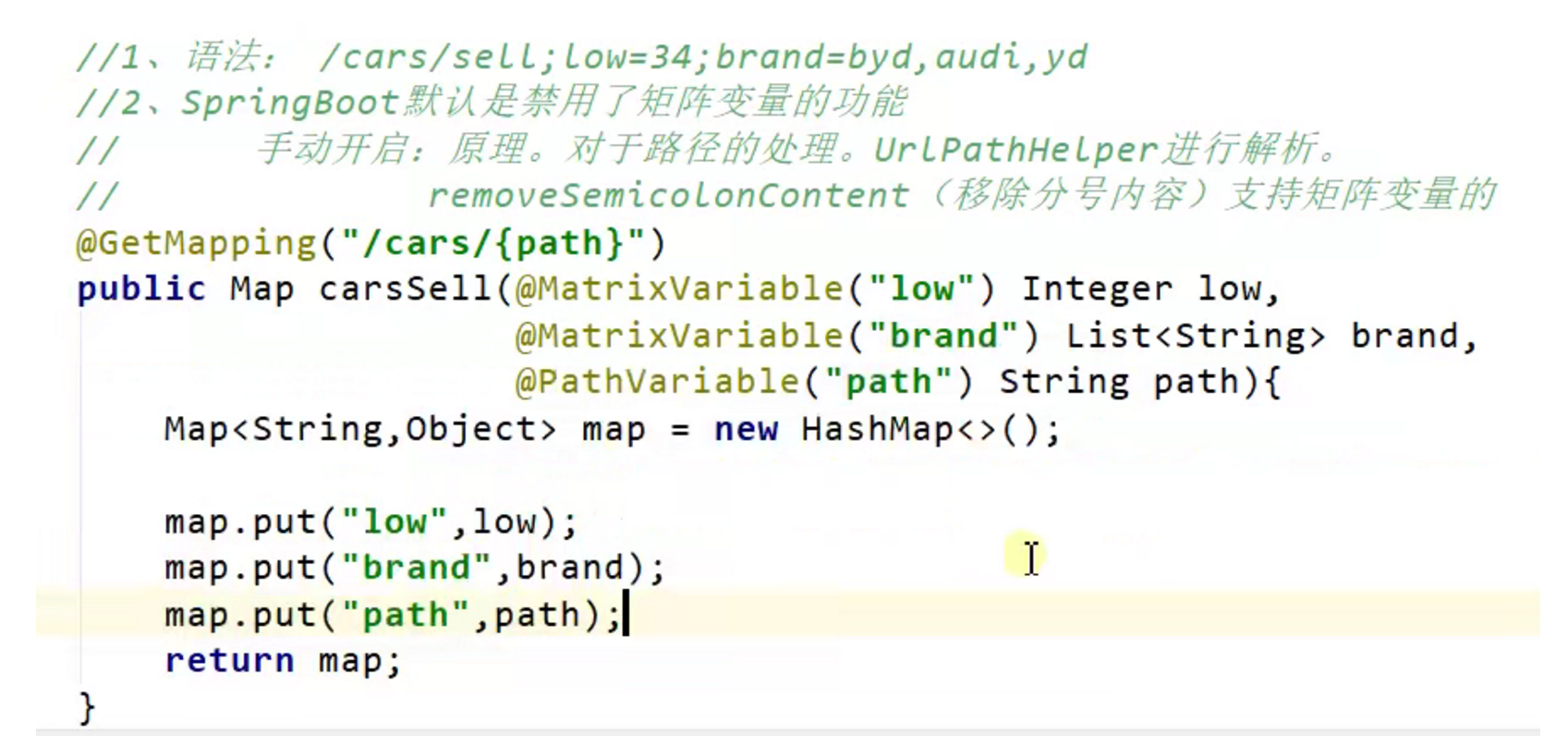Click the return keyword
This screenshot has height=747, width=1568.
pos(229,661)
